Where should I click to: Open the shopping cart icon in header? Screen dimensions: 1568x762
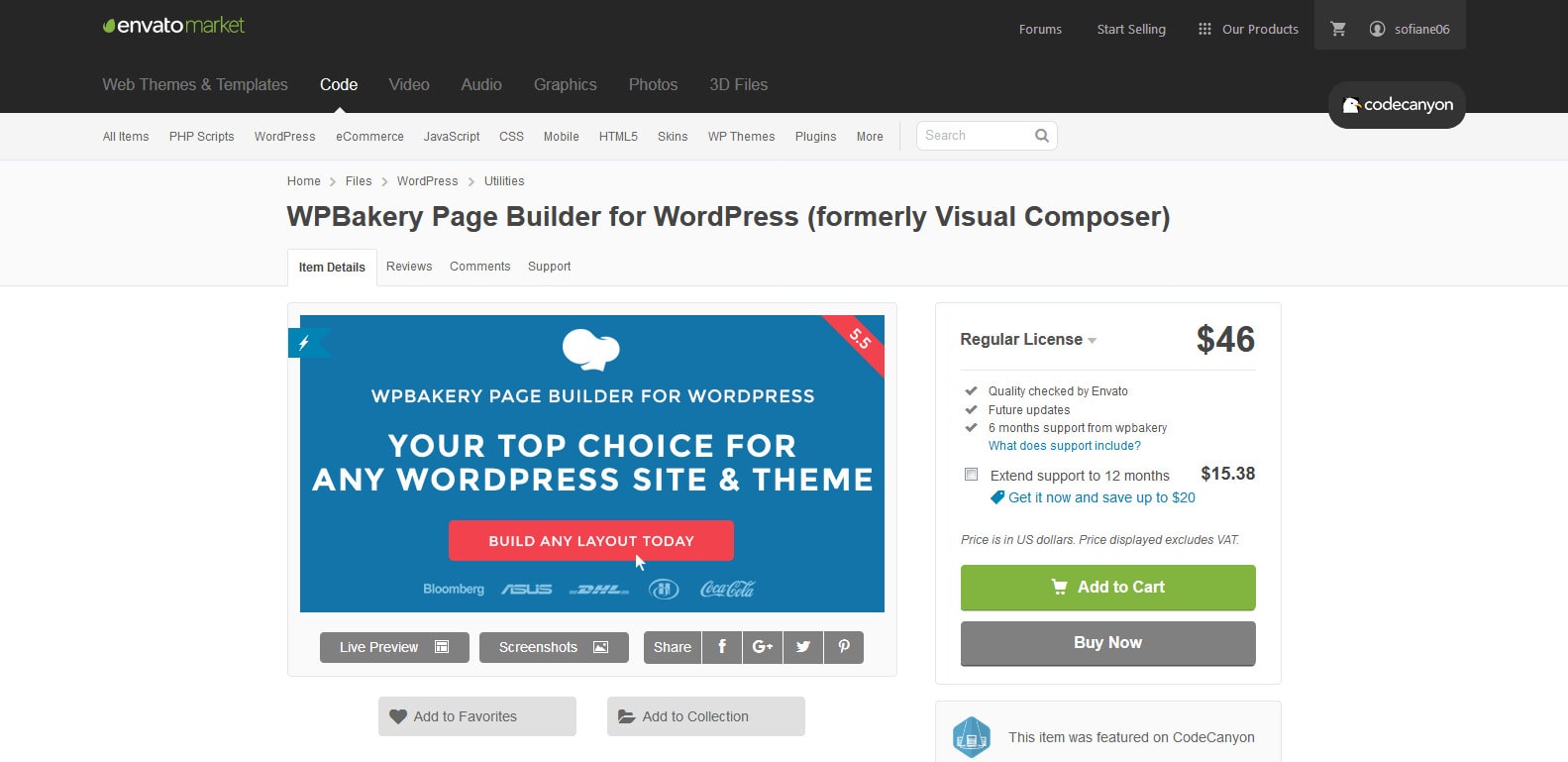(x=1338, y=29)
